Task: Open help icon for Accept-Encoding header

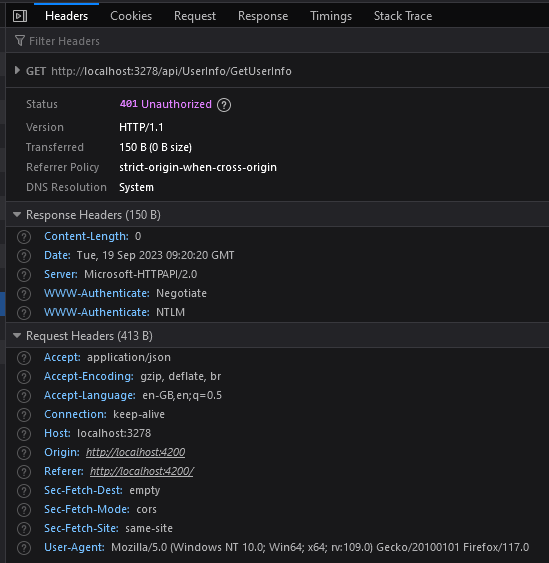Action: click(x=24, y=377)
